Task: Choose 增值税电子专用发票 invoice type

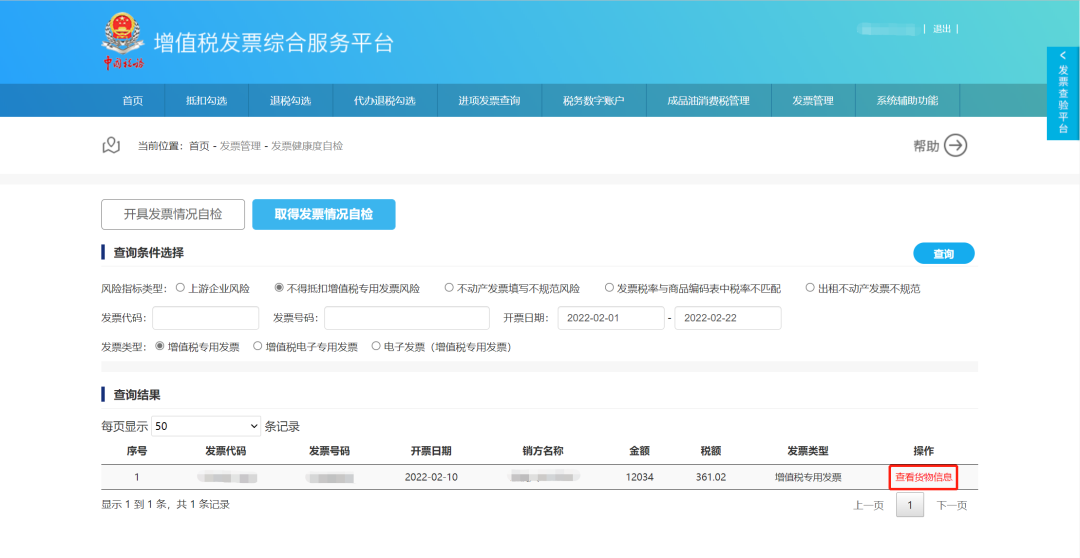Action: 258,347
